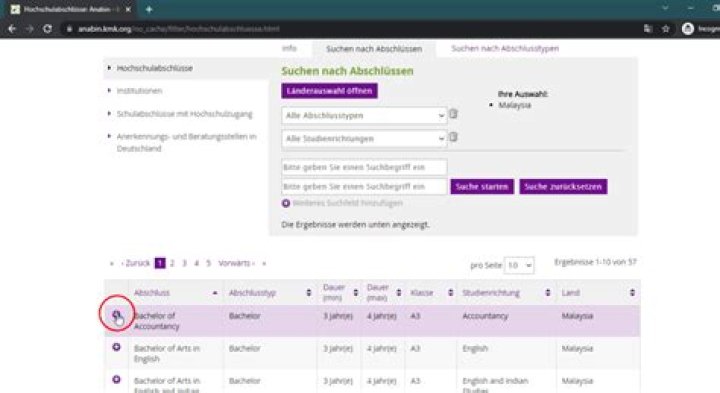The height and width of the screenshot is (393, 720).
Task: Open the tab search chevron in title bar
Action: [665, 8]
